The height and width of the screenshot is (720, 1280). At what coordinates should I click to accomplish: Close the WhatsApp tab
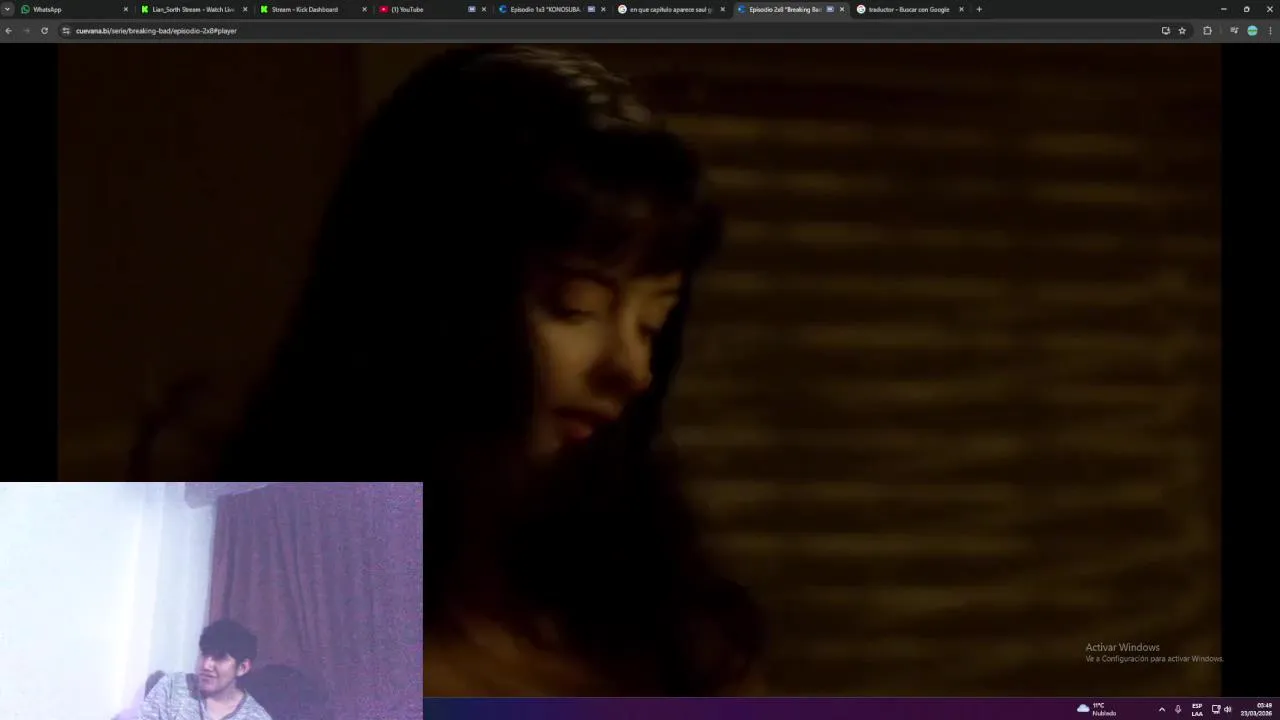tap(125, 9)
